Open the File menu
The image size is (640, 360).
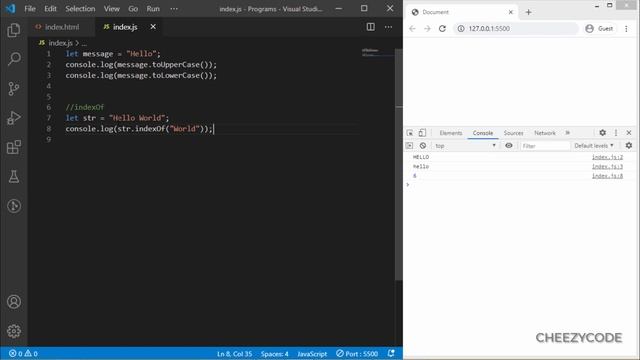tap(30, 9)
